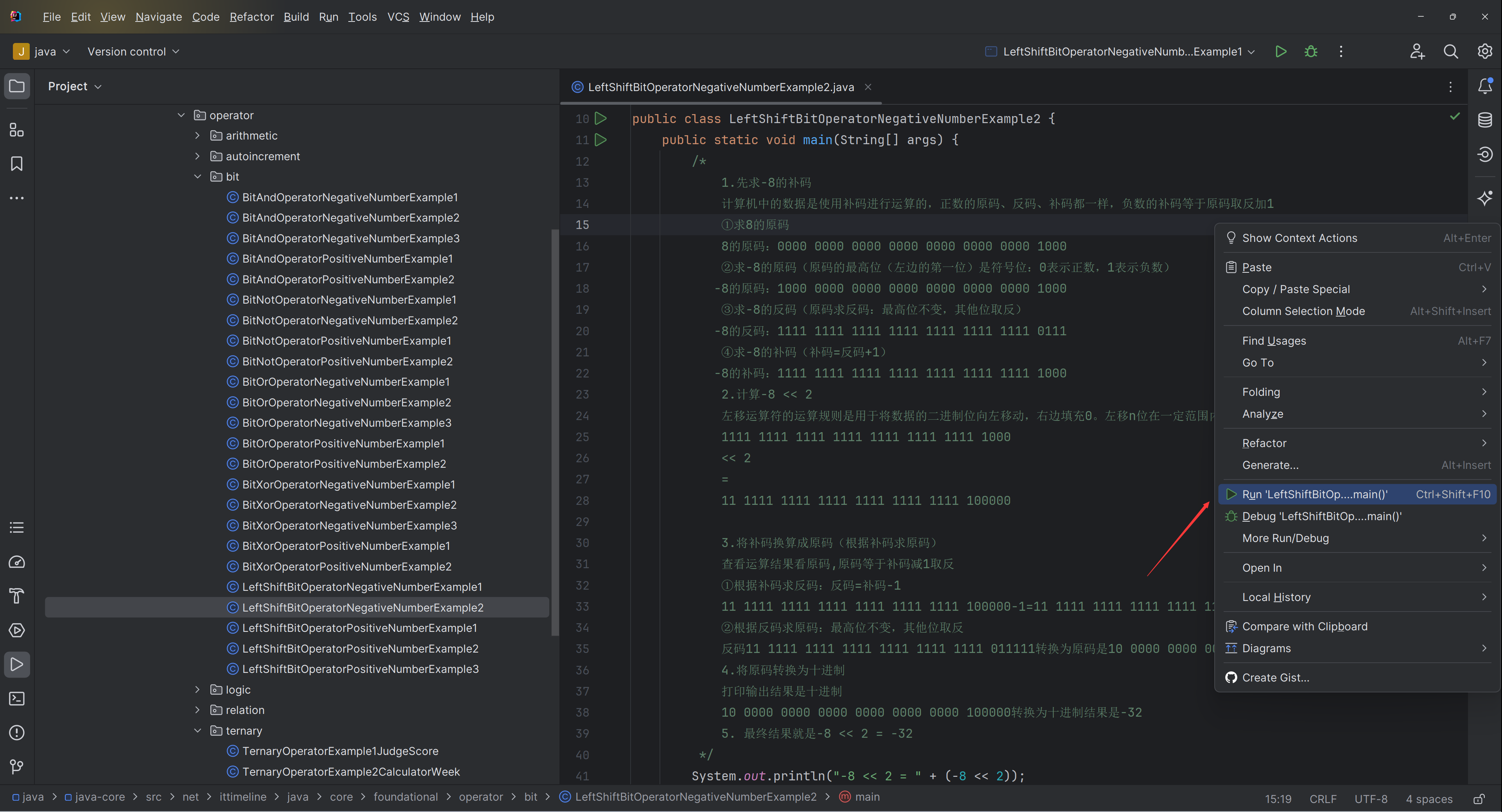Open the Problems tool window icon

[x=17, y=733]
